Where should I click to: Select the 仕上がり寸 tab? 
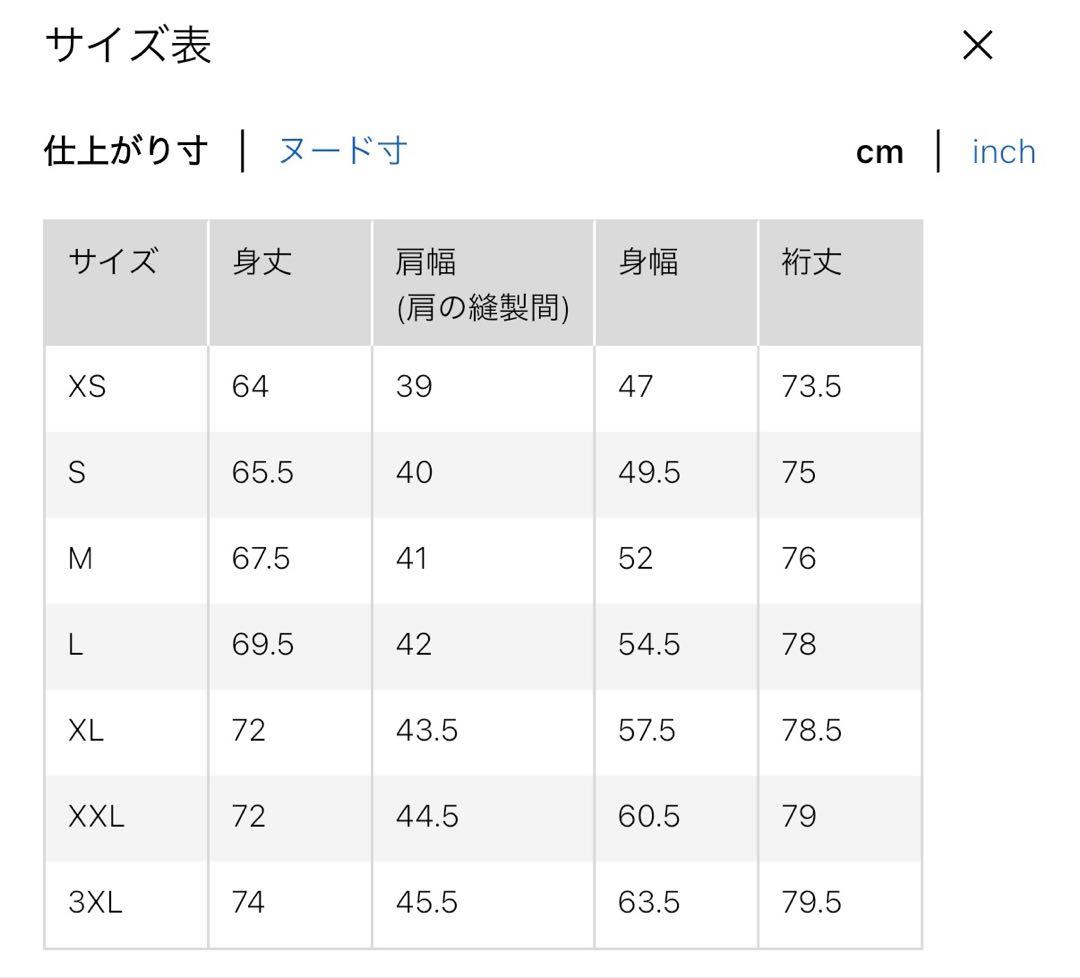tap(126, 151)
